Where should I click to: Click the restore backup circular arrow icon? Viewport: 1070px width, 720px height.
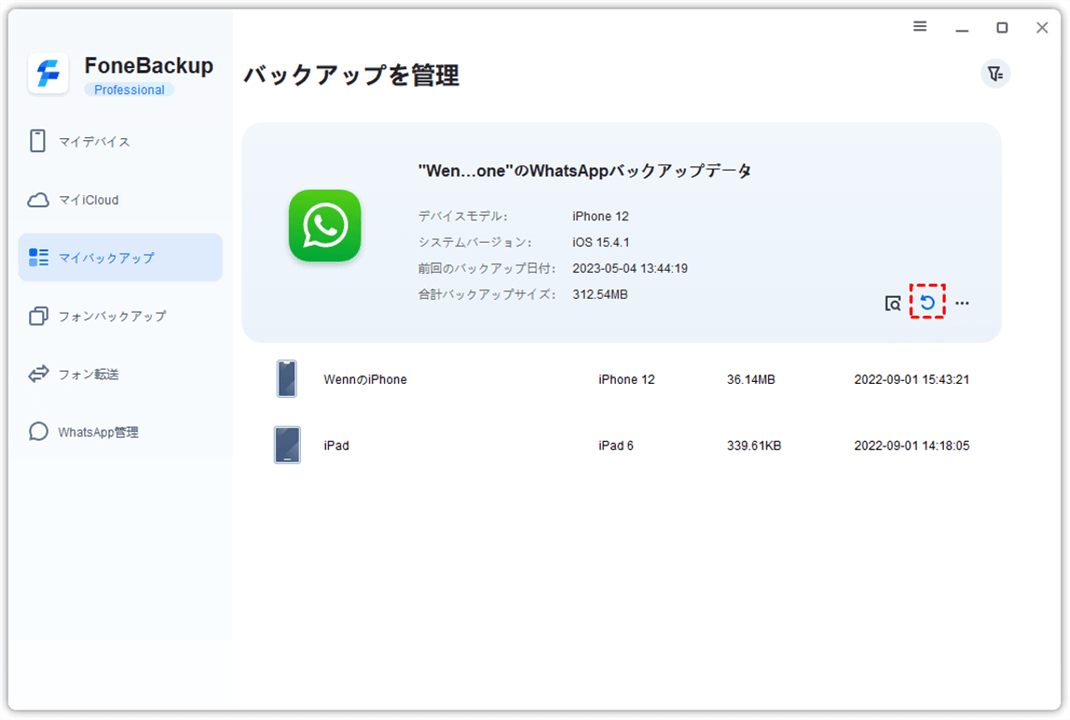tap(927, 302)
